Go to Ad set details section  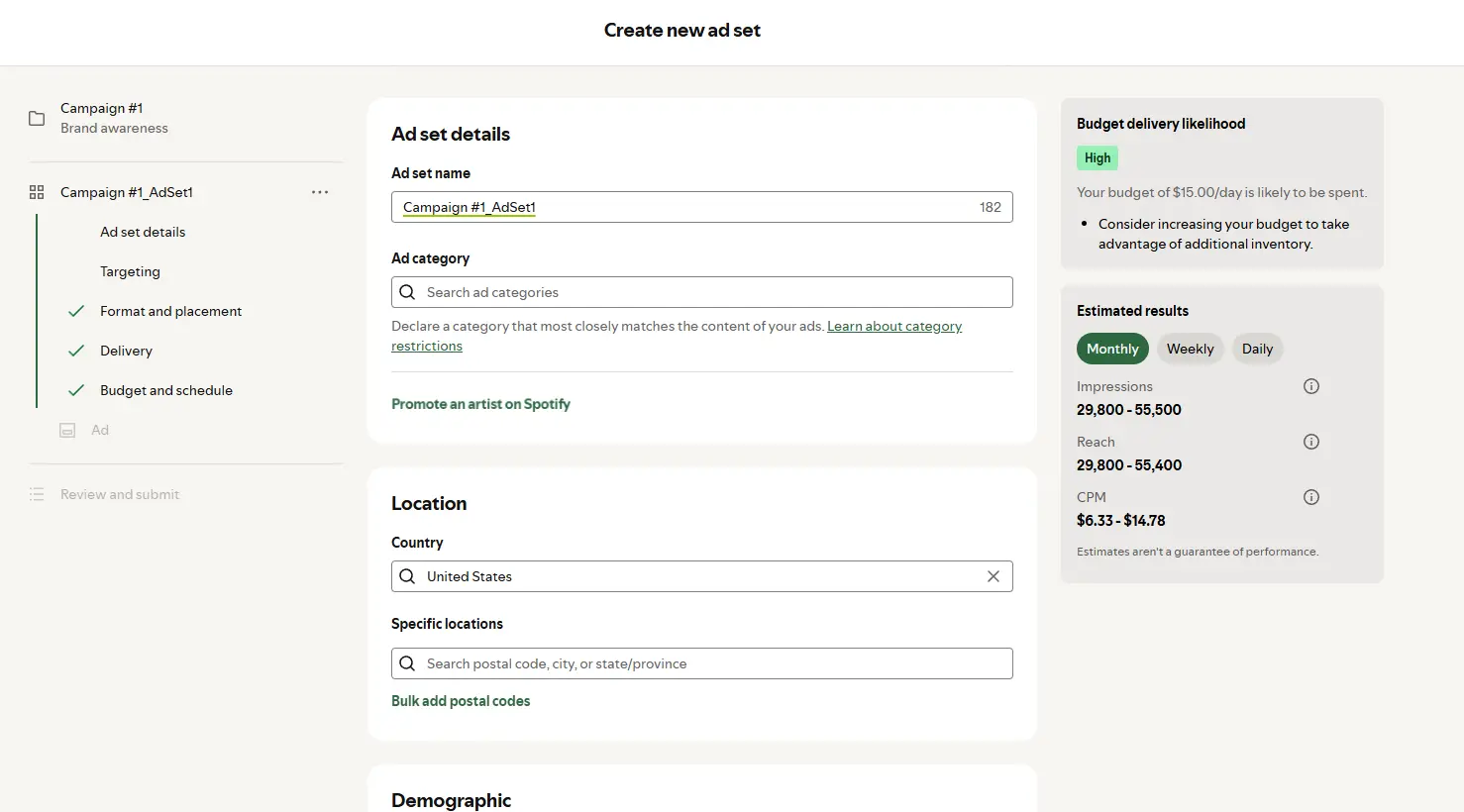click(x=143, y=232)
